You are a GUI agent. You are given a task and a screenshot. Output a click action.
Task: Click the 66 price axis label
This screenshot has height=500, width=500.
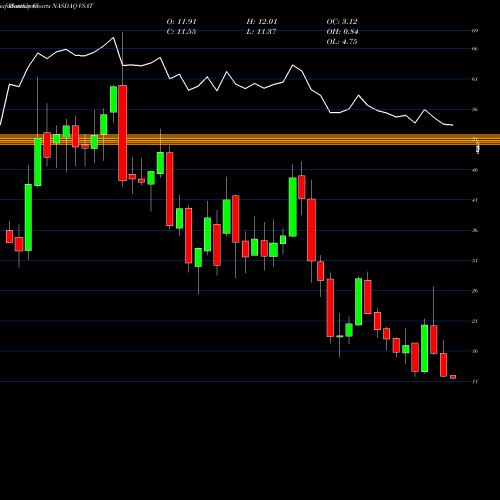tap(475, 49)
